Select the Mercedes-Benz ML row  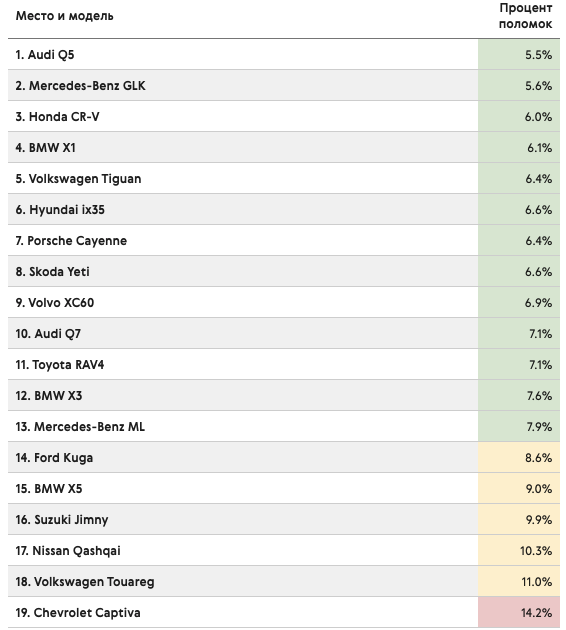click(x=284, y=427)
